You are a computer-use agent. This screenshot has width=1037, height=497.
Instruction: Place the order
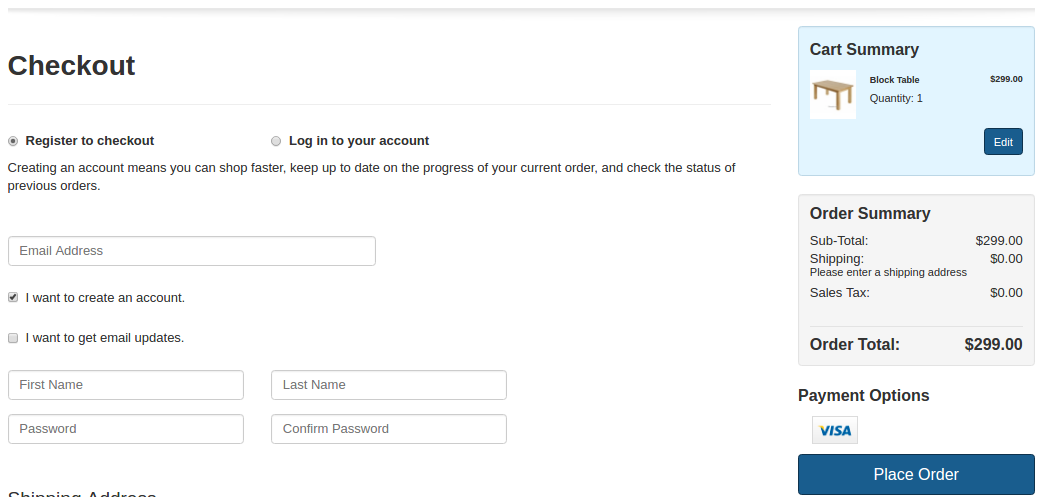pos(916,474)
